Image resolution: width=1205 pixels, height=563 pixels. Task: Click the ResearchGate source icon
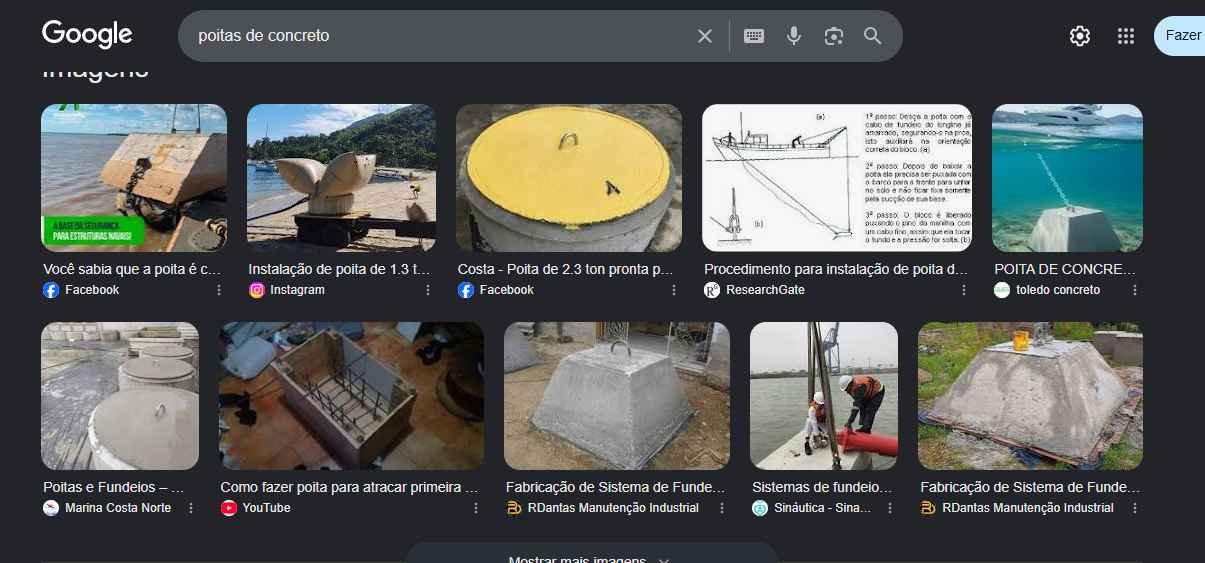pyautogui.click(x=712, y=290)
